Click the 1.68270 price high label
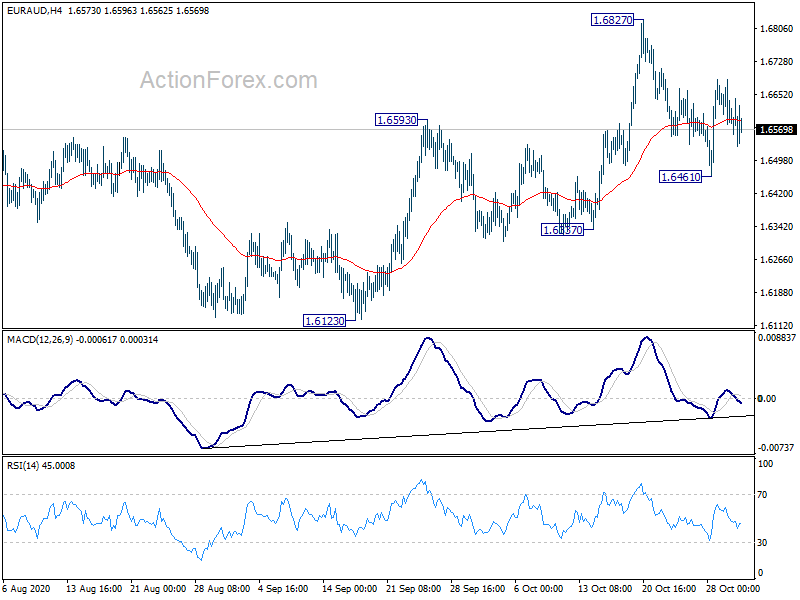The width and height of the screenshot is (800, 600). click(612, 20)
